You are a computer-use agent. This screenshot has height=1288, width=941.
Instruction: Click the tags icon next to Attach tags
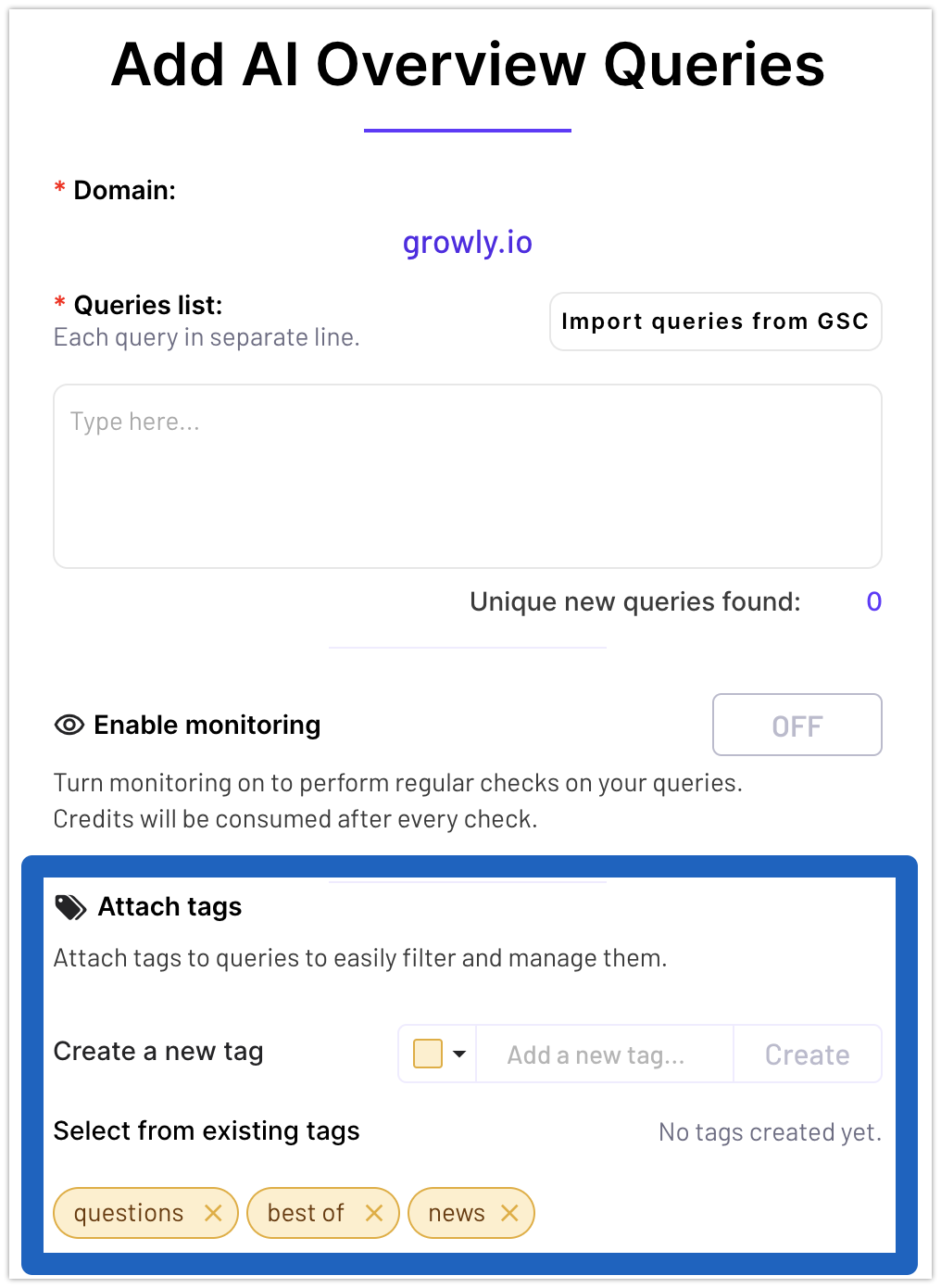click(x=70, y=907)
